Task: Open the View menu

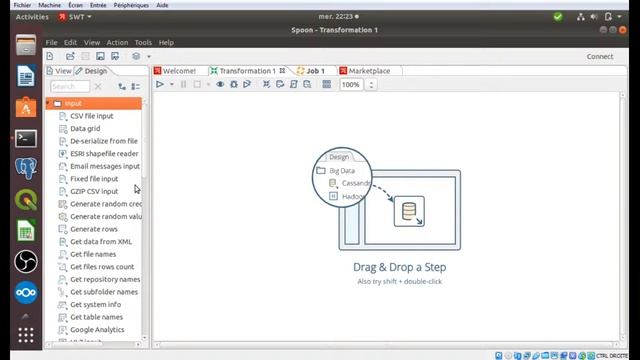Action: click(x=92, y=42)
